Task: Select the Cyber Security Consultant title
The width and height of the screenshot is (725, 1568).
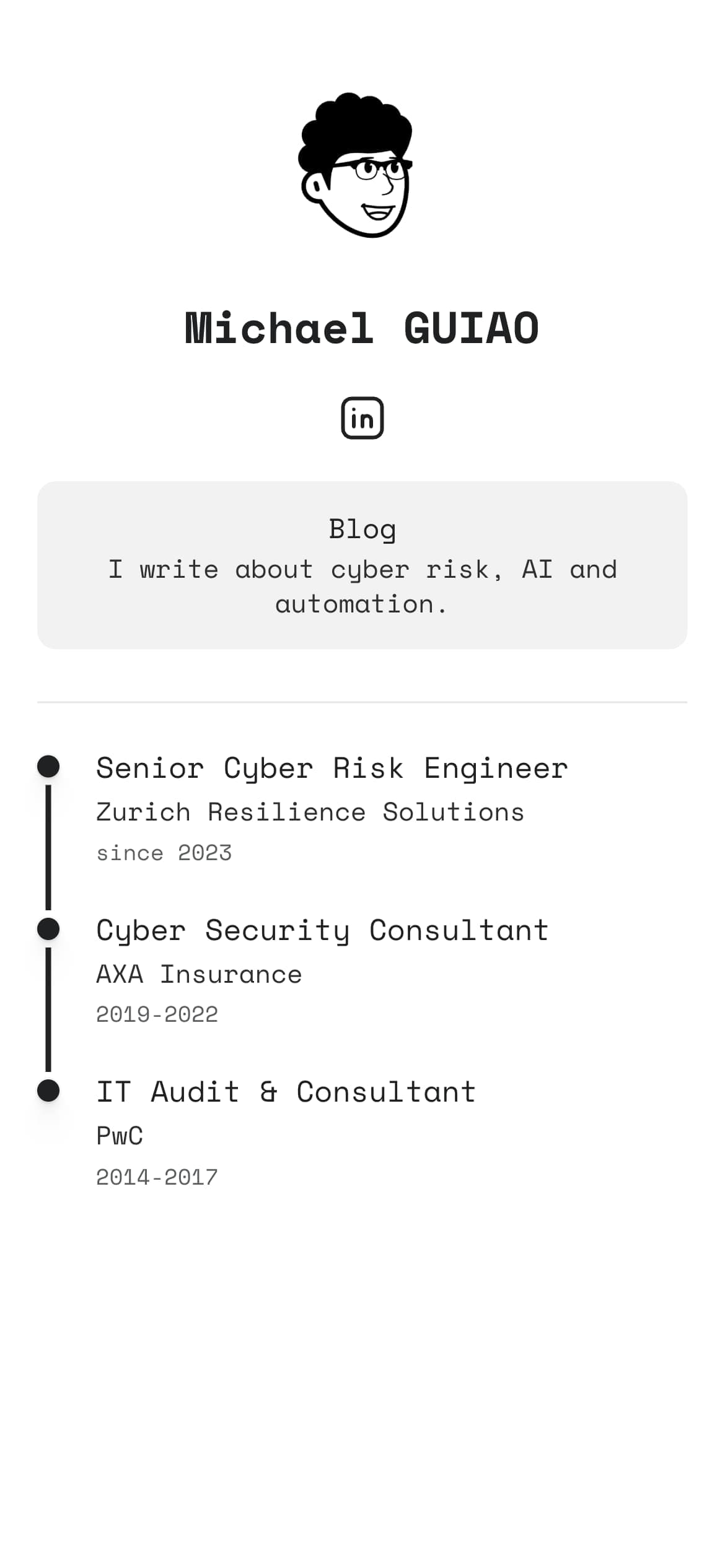Action: click(322, 930)
